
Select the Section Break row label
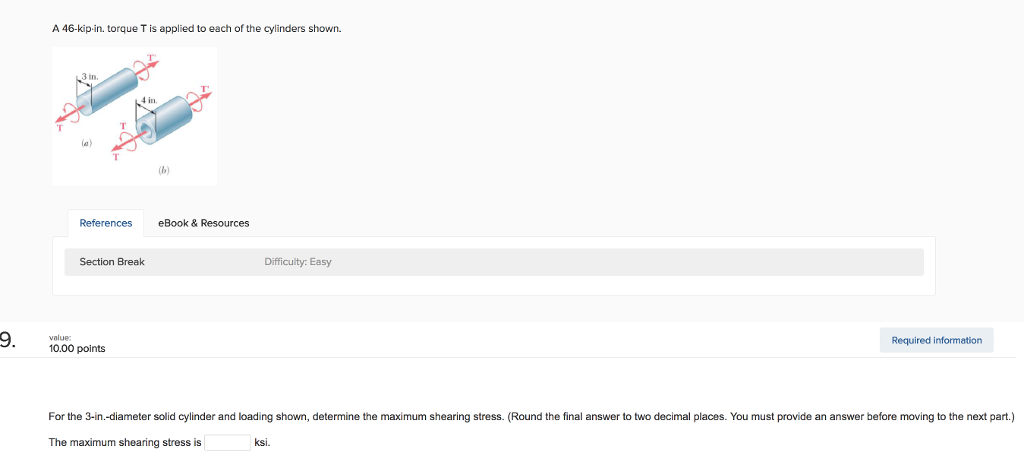[112, 262]
